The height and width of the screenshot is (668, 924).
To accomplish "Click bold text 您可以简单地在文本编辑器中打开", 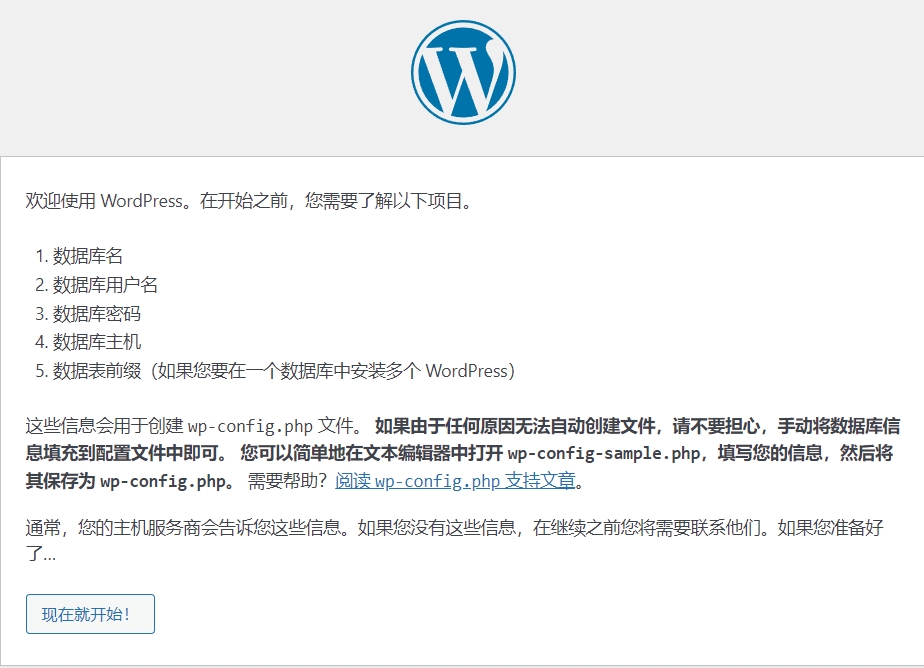I will click(370, 453).
